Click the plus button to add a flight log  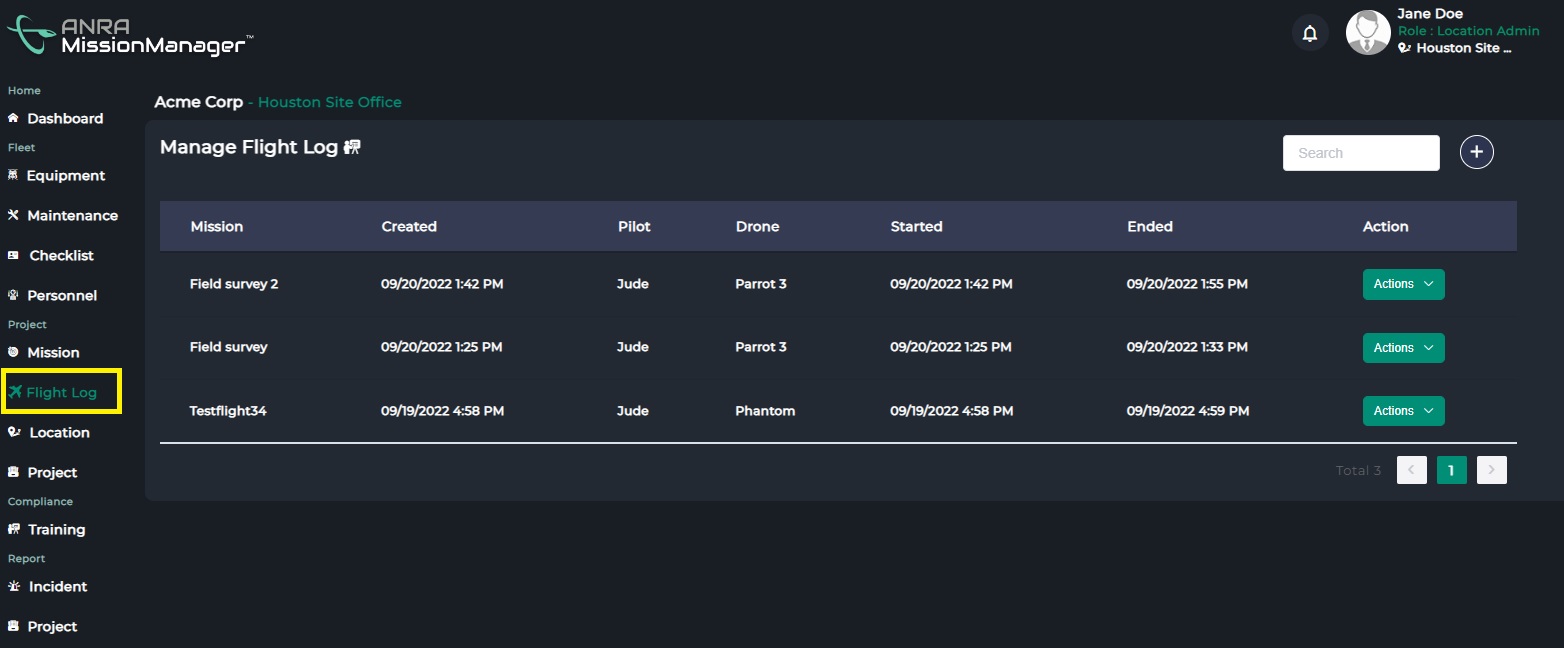tap(1476, 151)
